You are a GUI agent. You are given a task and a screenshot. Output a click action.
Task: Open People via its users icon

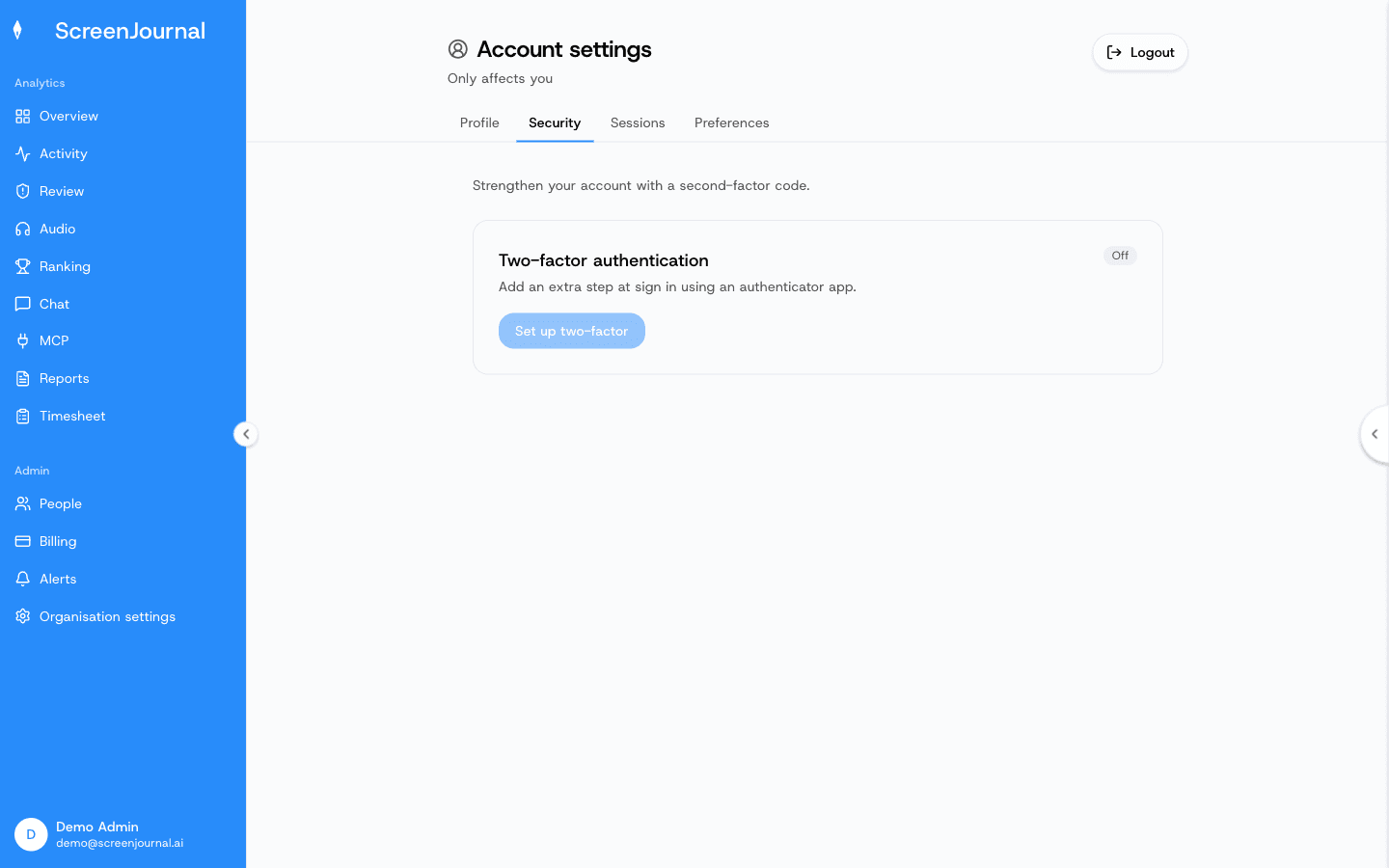(23, 504)
